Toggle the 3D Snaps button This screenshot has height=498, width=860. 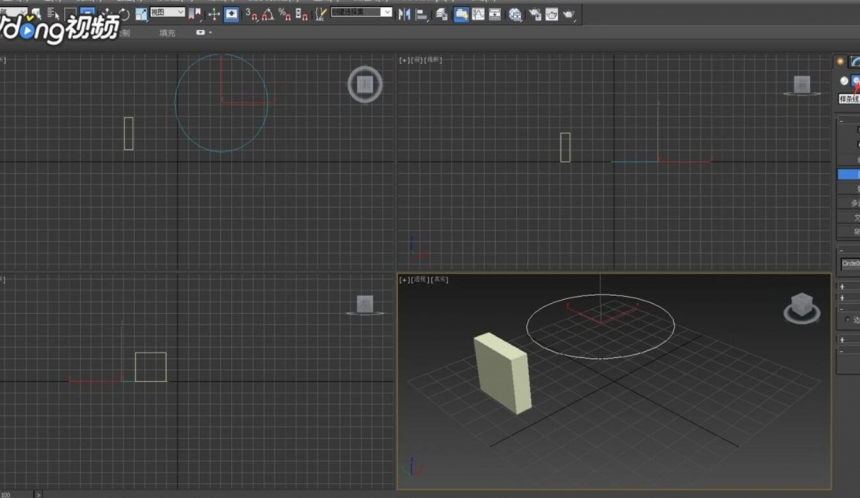click(252, 15)
